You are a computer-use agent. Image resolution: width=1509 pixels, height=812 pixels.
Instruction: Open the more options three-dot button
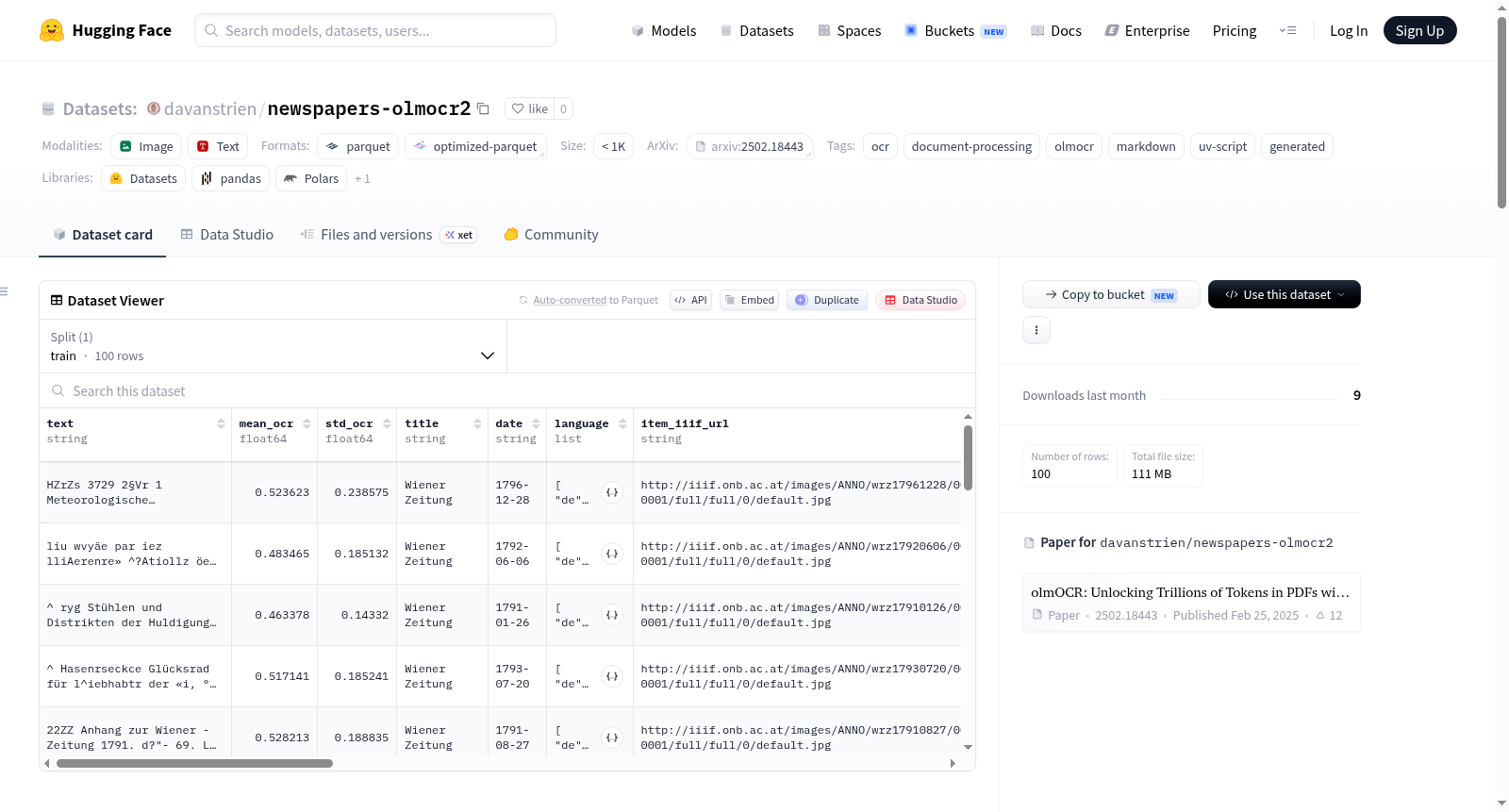coord(1036,330)
